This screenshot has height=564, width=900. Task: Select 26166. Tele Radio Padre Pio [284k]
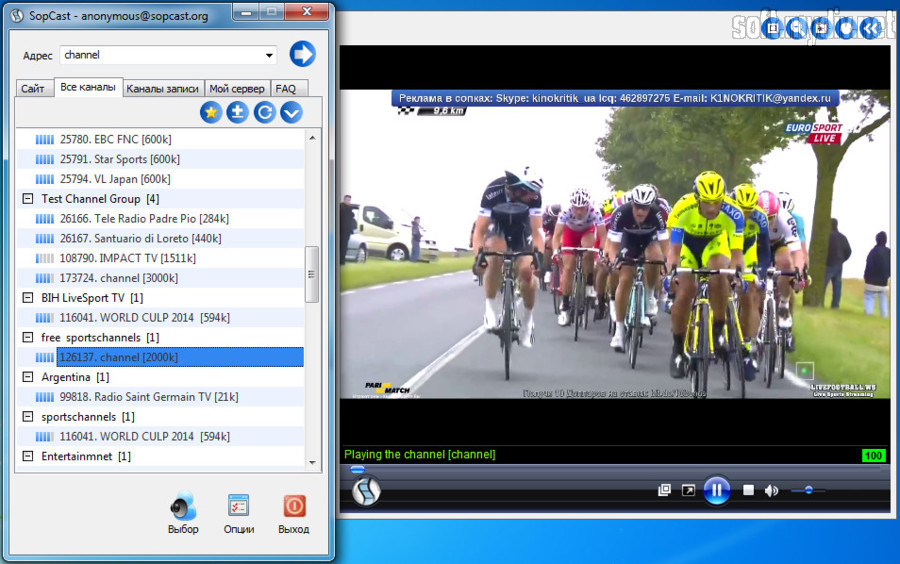(x=161, y=219)
